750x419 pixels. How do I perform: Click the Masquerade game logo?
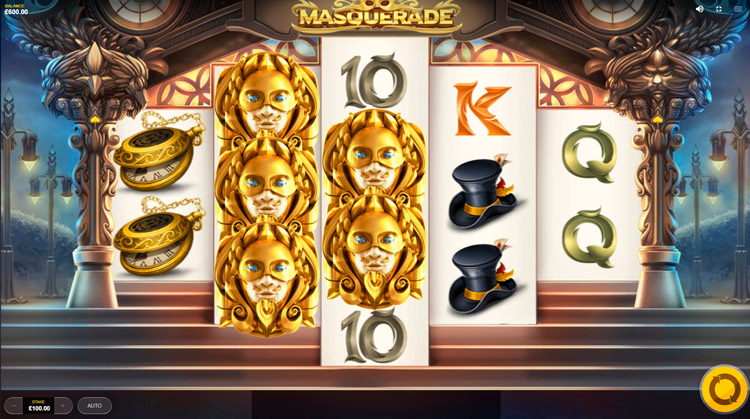coord(376,17)
